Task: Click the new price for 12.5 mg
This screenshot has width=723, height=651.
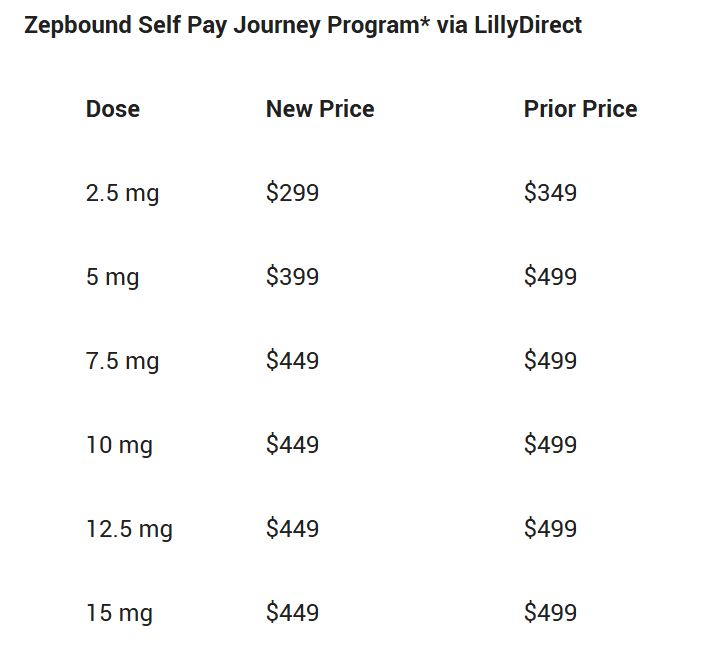Action: click(x=292, y=529)
